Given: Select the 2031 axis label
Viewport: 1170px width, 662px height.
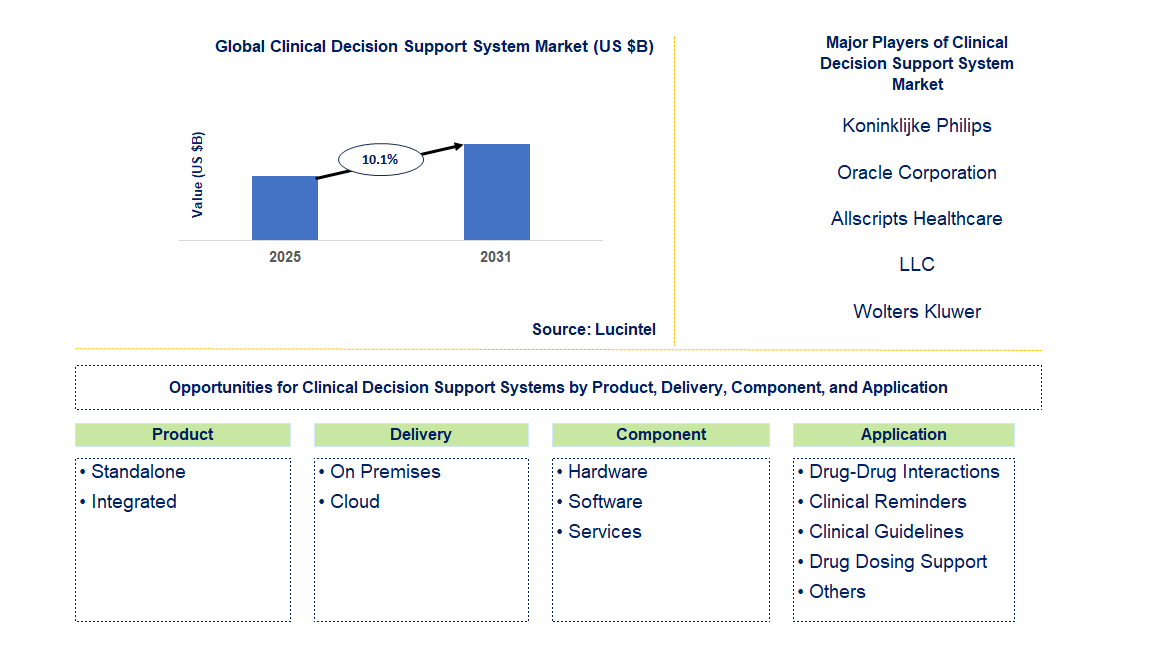Looking at the screenshot, I should click(495, 257).
